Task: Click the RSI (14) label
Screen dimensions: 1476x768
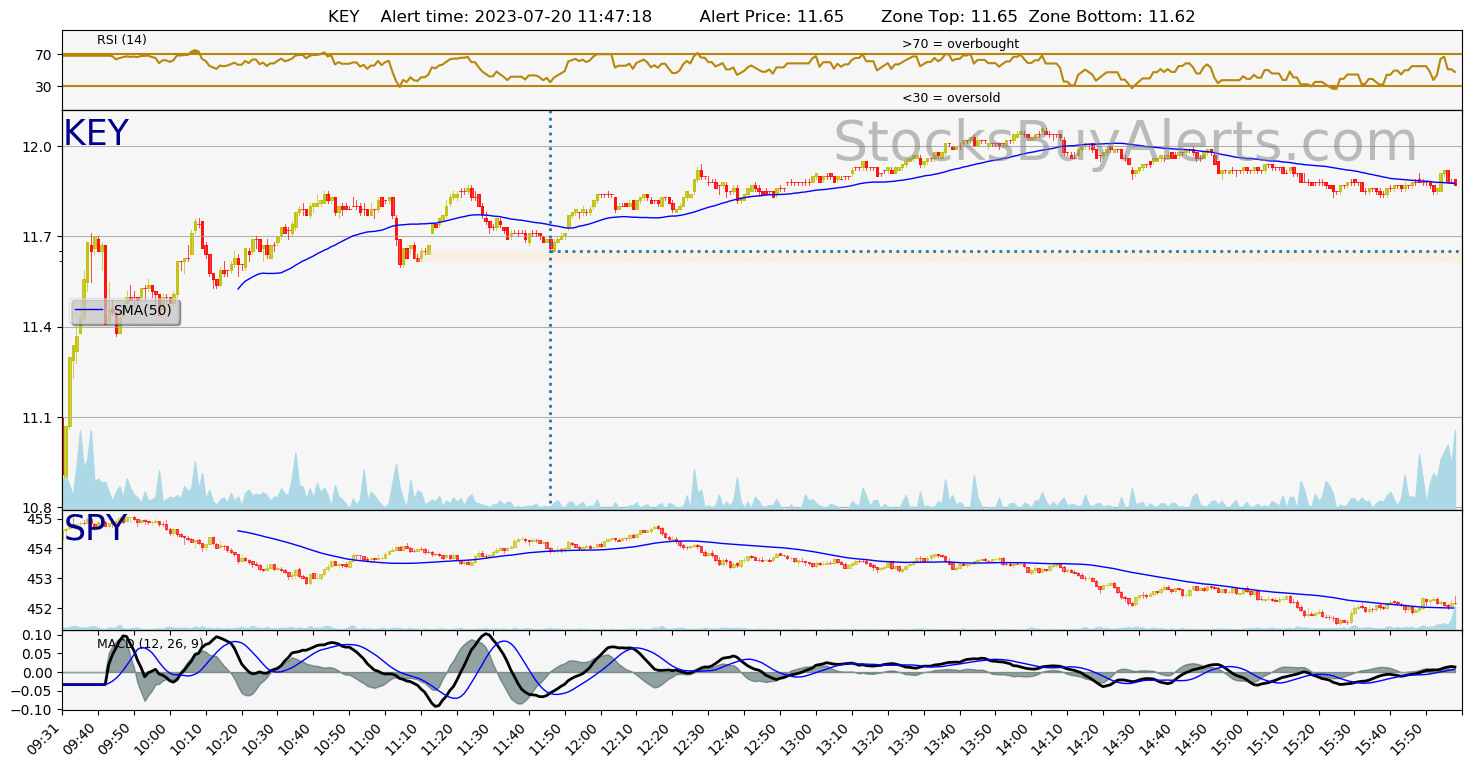Action: pyautogui.click(x=122, y=40)
